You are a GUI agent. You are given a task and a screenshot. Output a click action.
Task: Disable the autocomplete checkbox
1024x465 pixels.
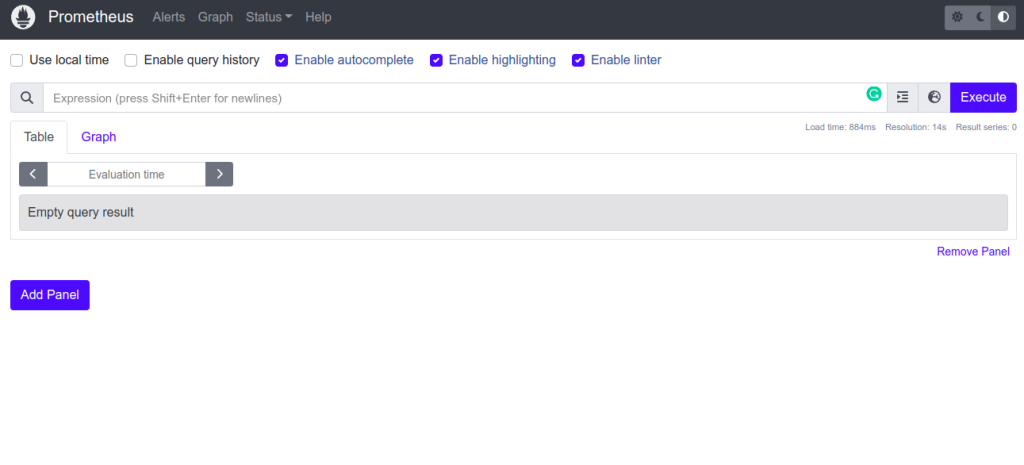click(281, 60)
